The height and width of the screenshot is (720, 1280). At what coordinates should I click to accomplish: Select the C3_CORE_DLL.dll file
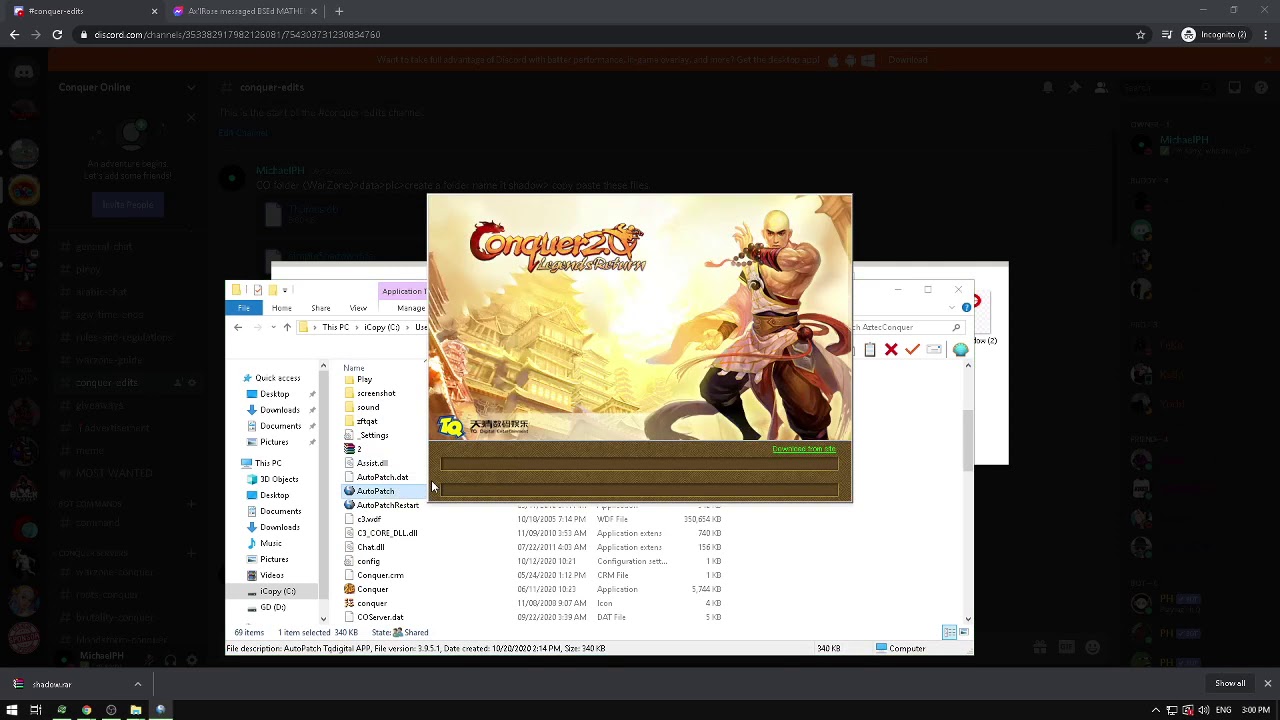pos(381,533)
